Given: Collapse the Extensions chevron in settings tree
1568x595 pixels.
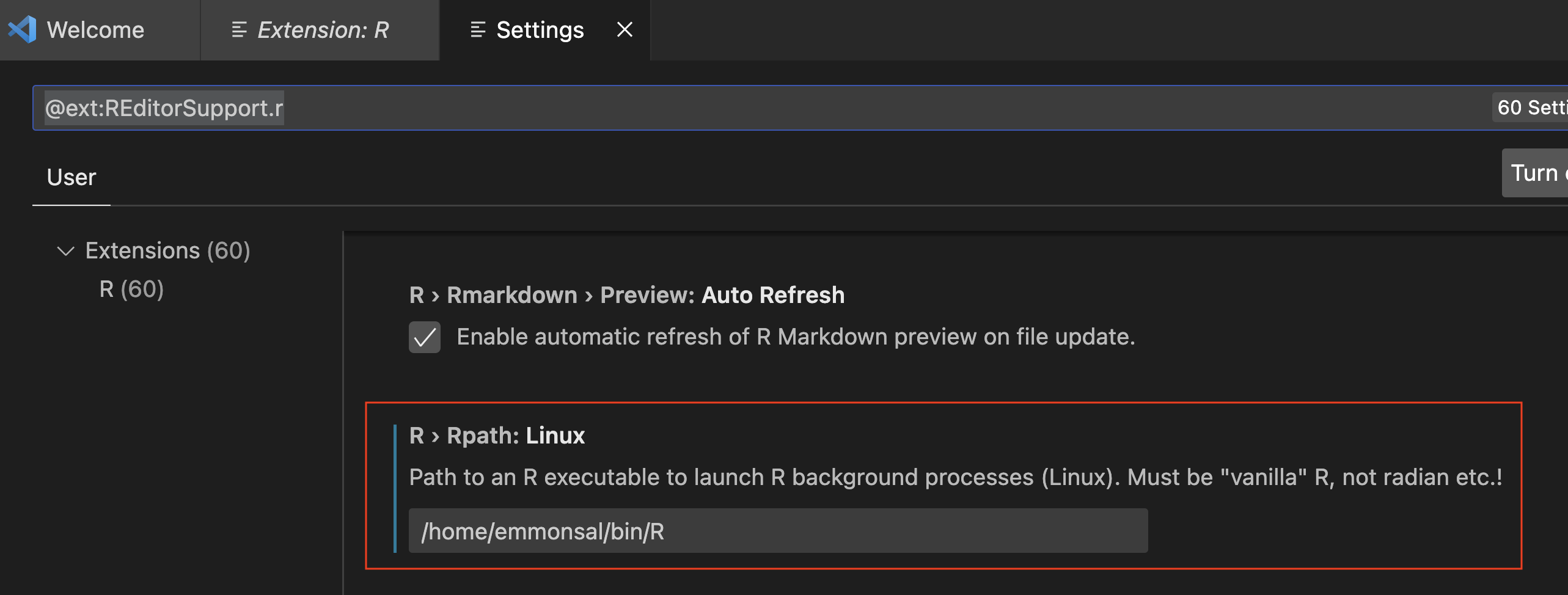Looking at the screenshot, I should [65, 251].
